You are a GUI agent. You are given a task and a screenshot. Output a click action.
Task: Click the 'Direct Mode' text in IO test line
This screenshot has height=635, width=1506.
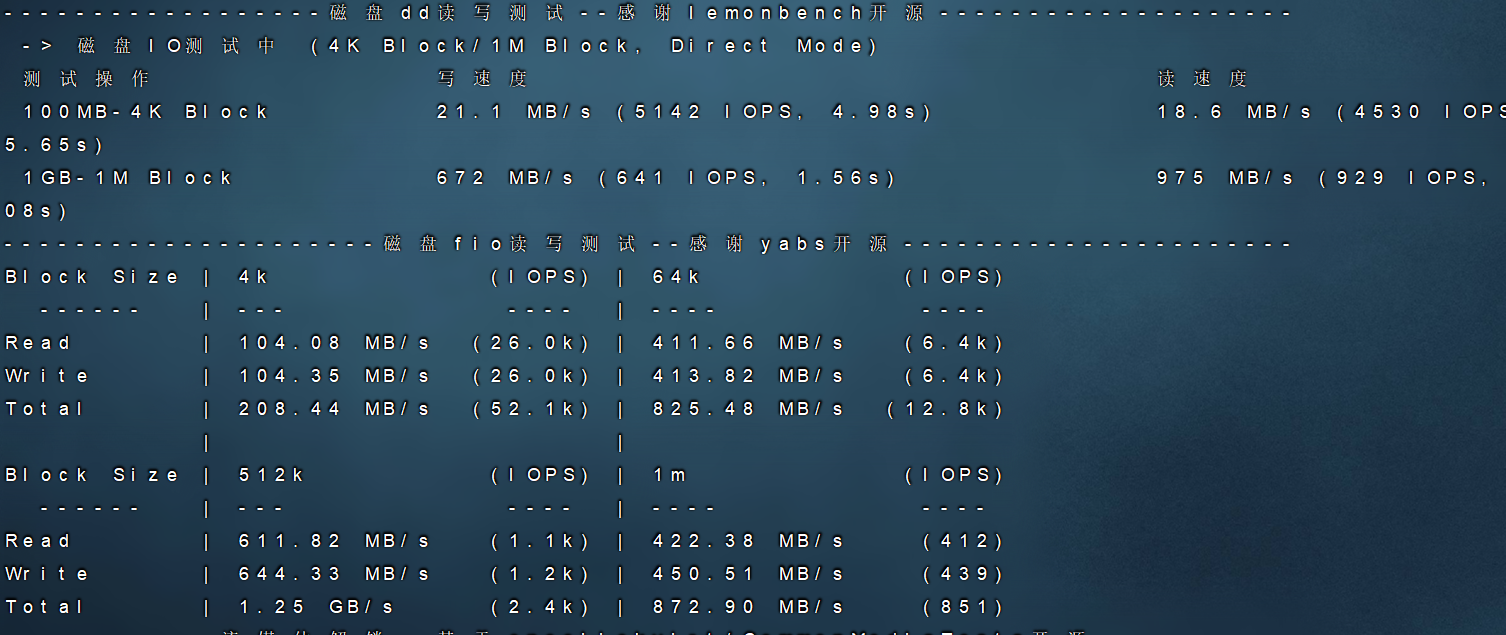773,46
